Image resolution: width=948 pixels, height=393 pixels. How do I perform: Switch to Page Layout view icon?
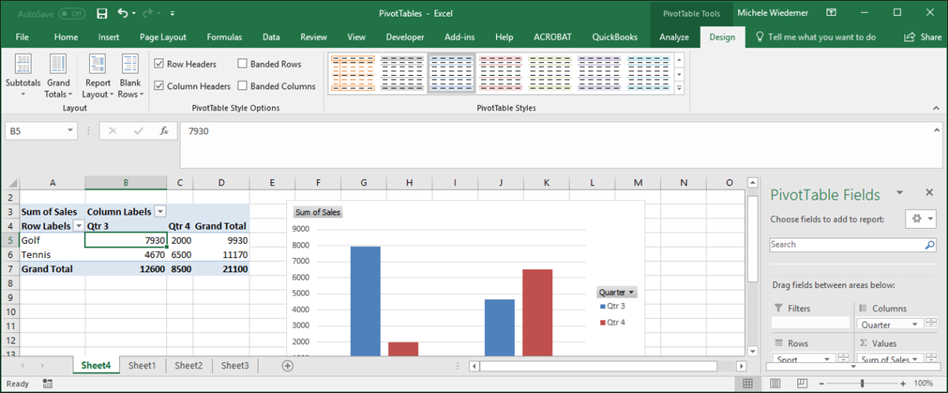tap(775, 383)
